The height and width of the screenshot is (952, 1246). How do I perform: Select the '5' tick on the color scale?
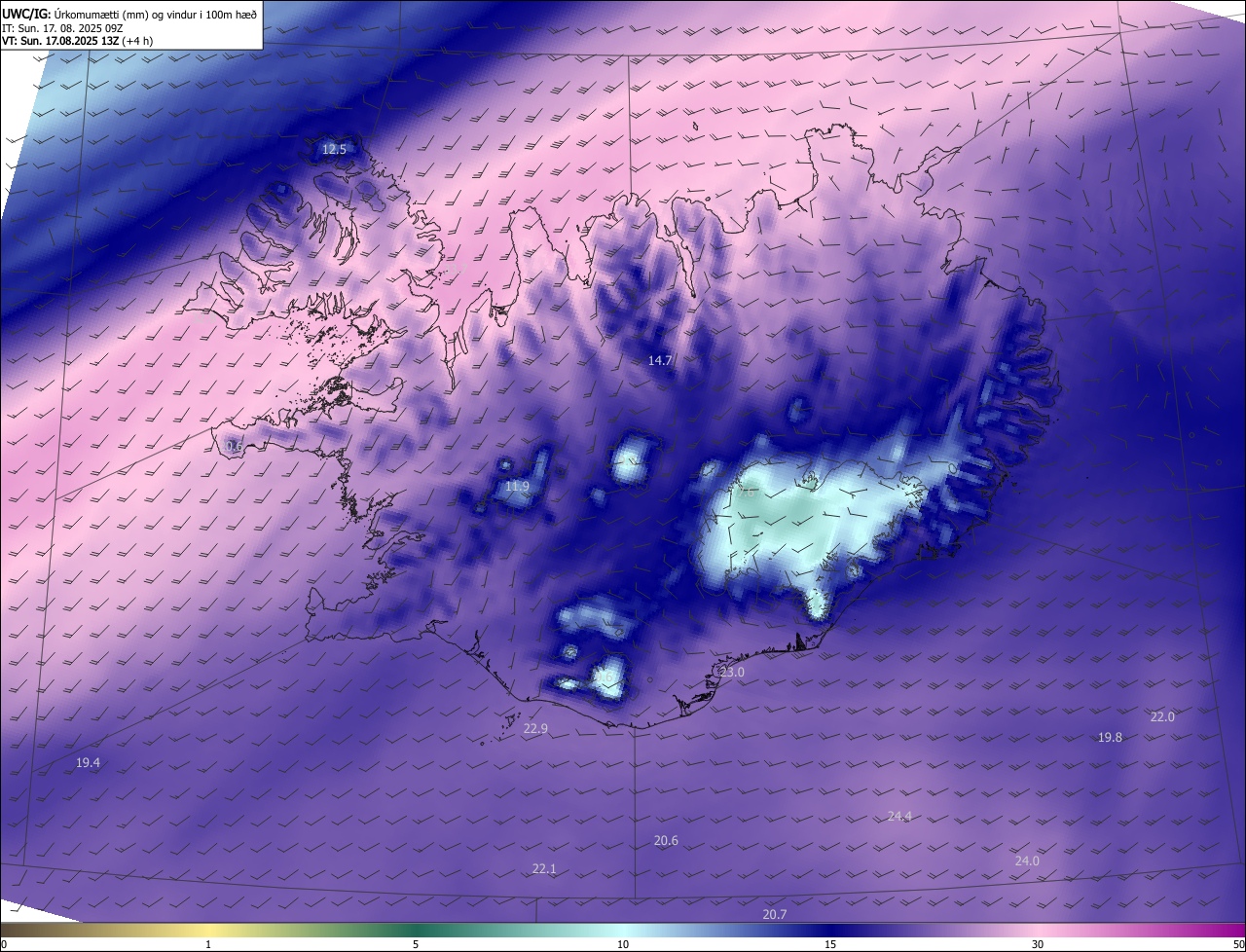click(416, 944)
